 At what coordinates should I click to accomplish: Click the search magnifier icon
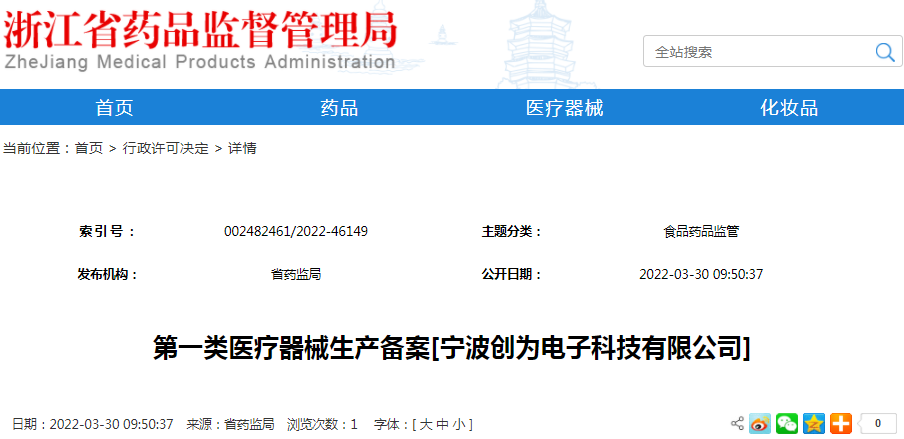click(x=884, y=52)
